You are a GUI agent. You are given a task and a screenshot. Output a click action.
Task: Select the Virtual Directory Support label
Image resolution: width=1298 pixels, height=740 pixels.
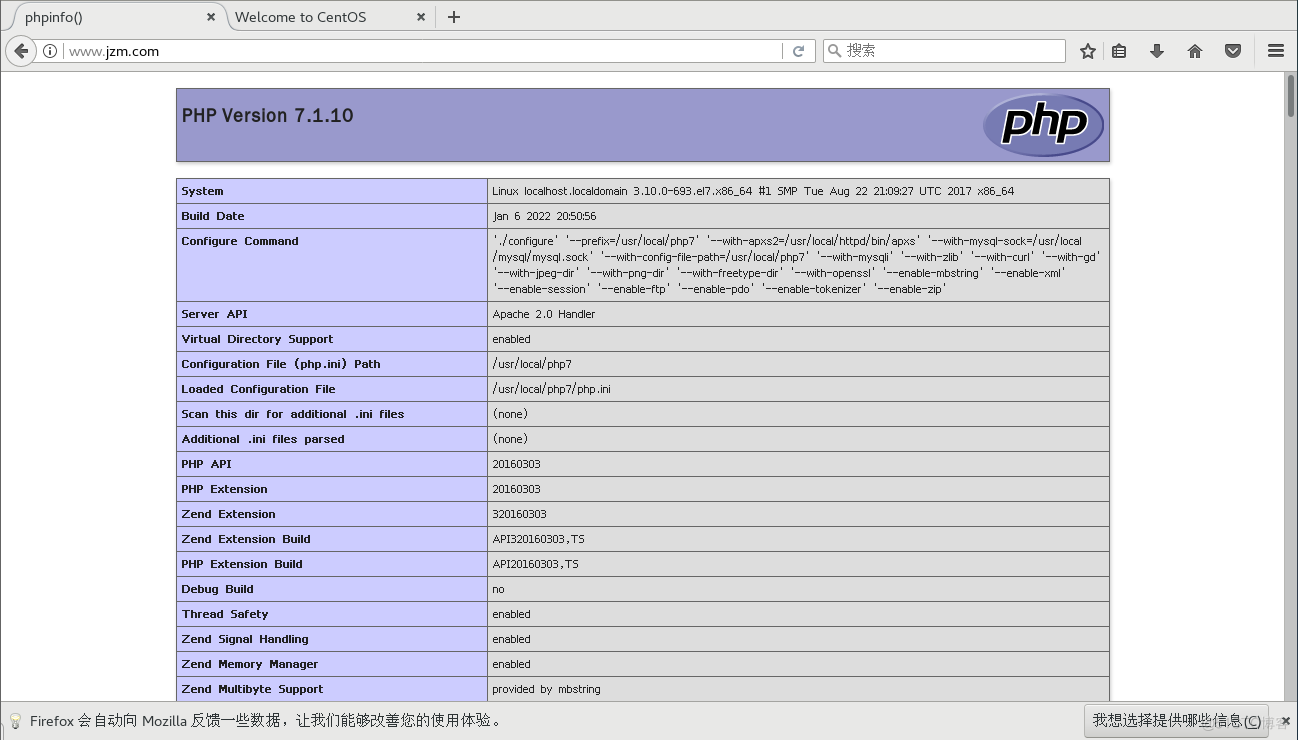pos(257,339)
